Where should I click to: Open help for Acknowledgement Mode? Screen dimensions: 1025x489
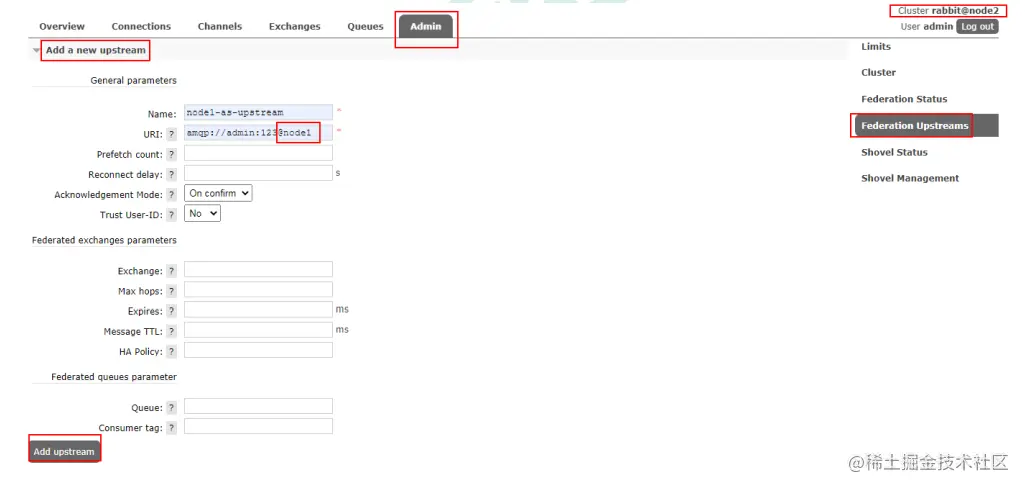171,195
